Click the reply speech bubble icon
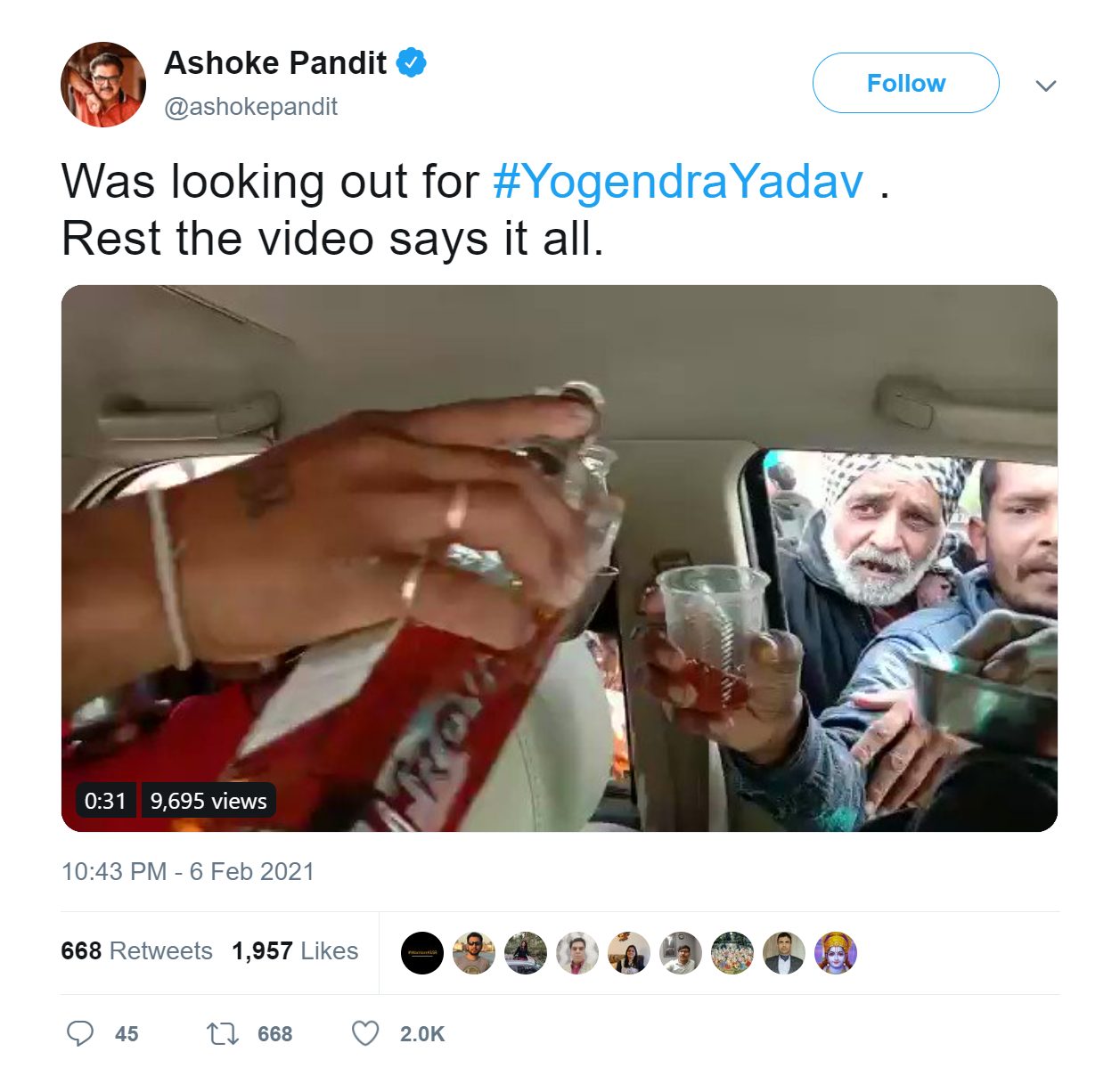The image size is (1120, 1068). click(80, 1033)
